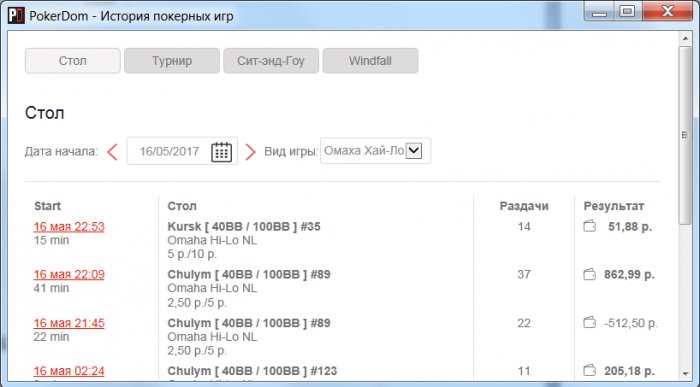700x387 pixels.
Task: Click the Start column header
Action: coord(47,206)
